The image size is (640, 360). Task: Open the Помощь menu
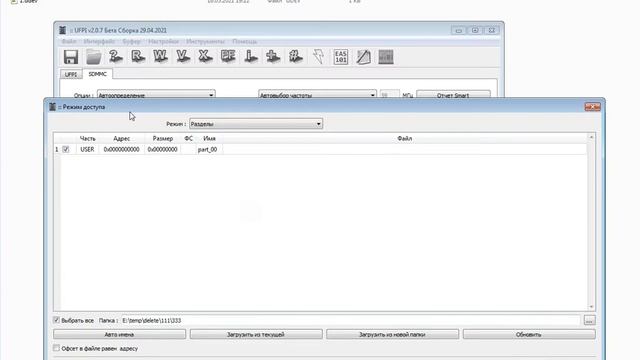(x=244, y=42)
